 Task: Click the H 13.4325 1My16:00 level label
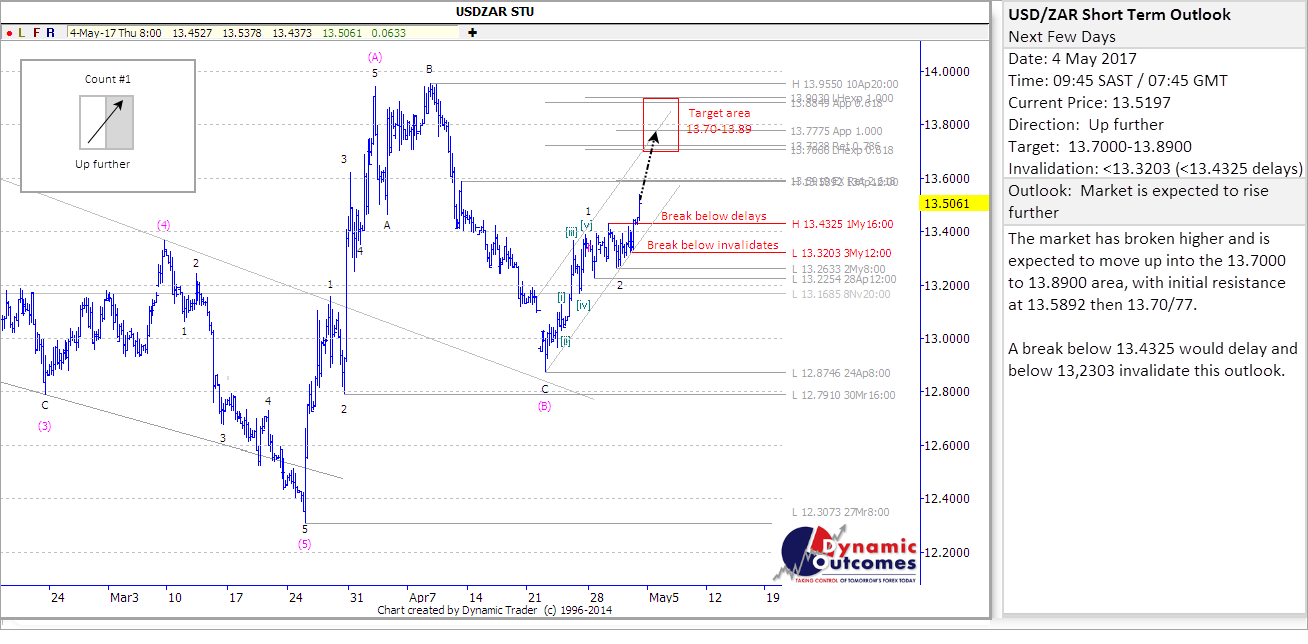[x=842, y=224]
